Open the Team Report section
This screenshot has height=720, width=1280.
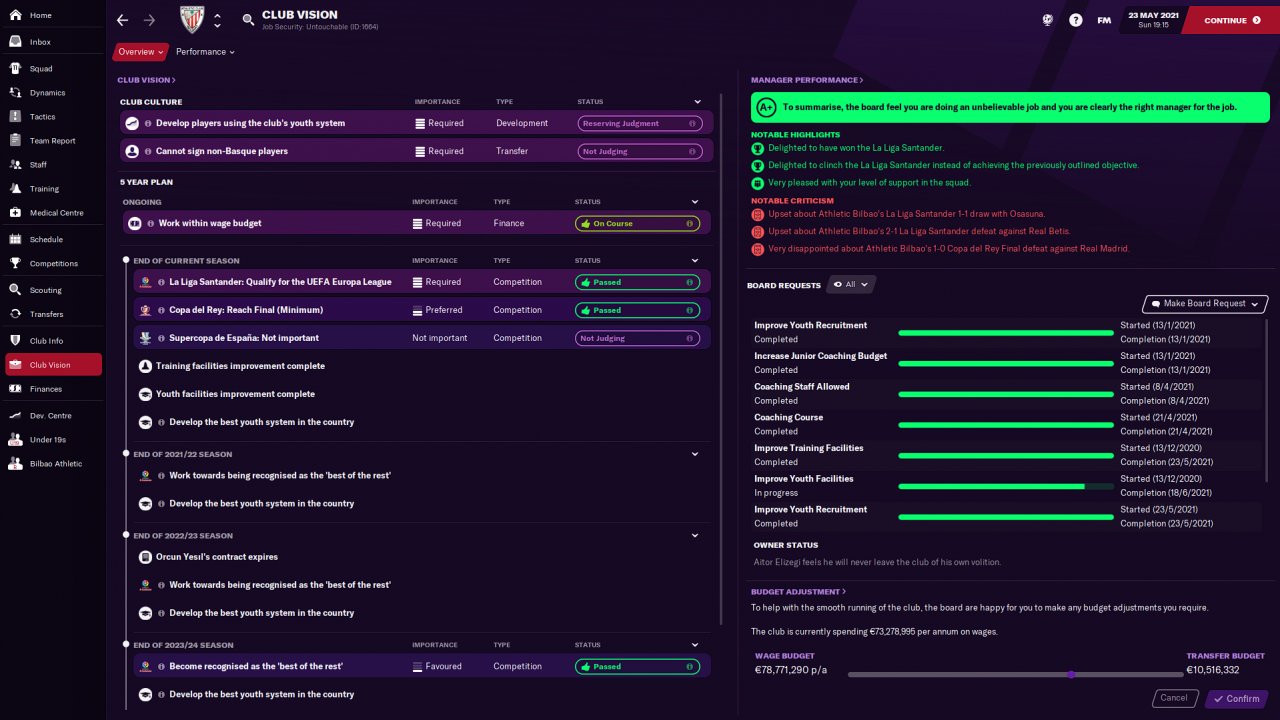[53, 141]
